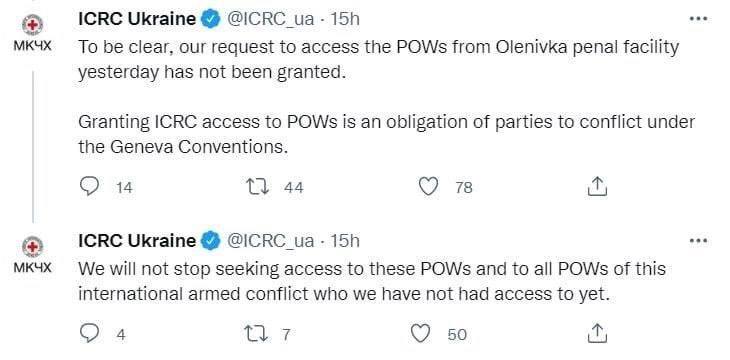Like the tweet with 50 likes
Image resolution: width=730 pixels, height=360 pixels.
(x=421, y=333)
